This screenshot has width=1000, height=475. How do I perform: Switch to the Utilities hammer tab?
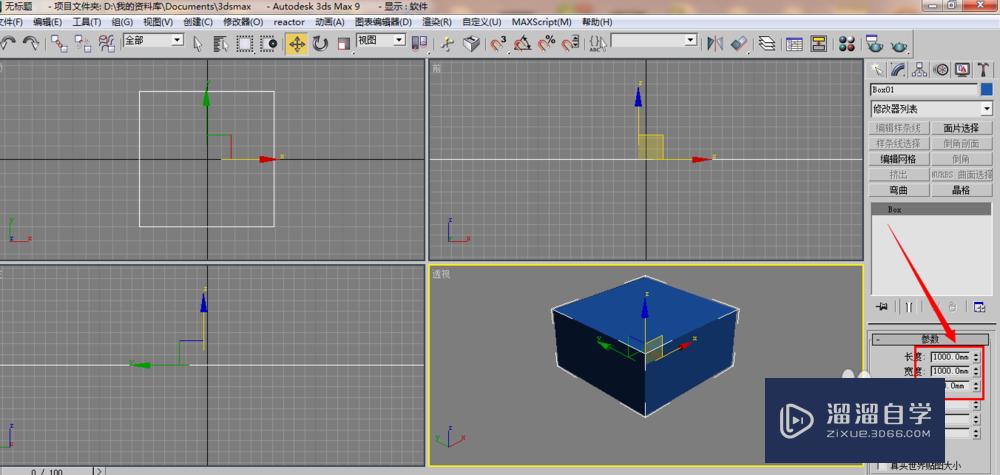984,69
